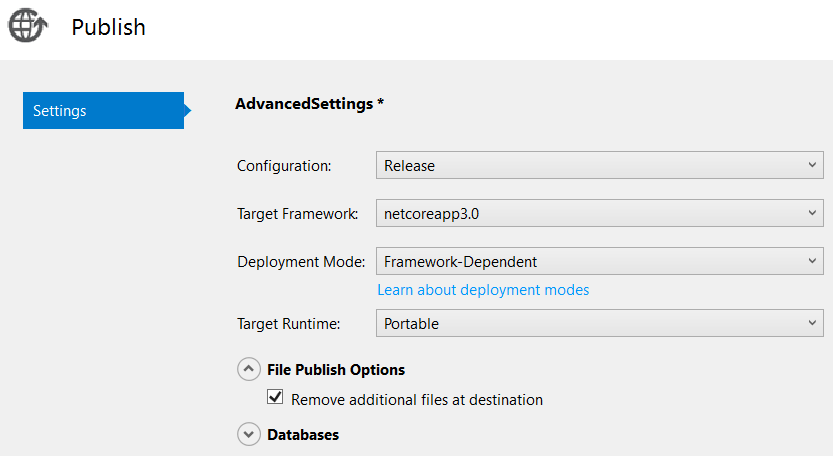Viewport: 833px width, 456px height.
Task: Open the Portable Target Runtime combo box
Action: pos(590,323)
